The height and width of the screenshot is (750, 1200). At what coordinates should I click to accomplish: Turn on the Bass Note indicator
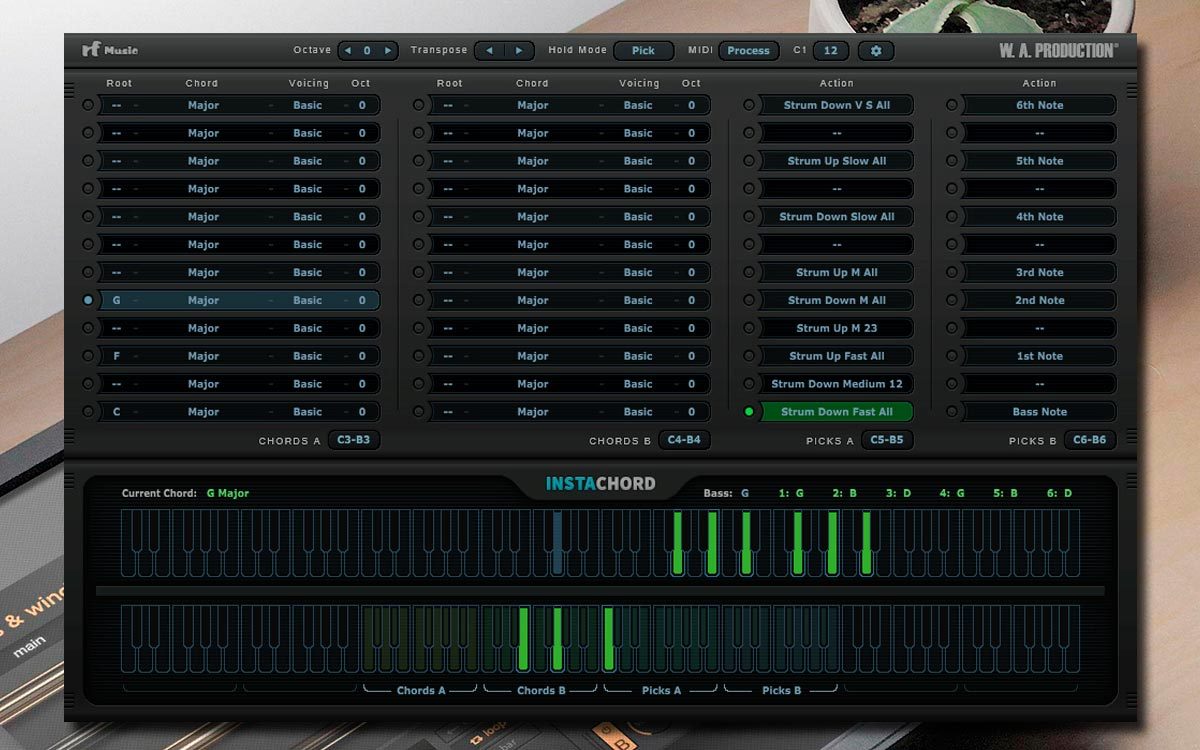tap(952, 412)
